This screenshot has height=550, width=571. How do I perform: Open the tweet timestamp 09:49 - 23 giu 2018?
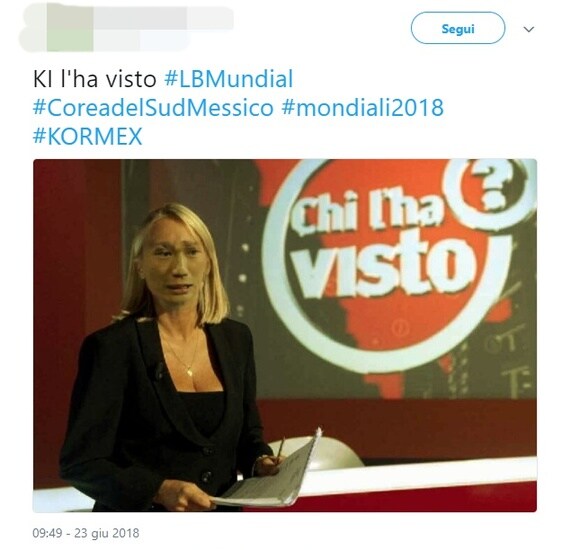pyautogui.click(x=86, y=533)
